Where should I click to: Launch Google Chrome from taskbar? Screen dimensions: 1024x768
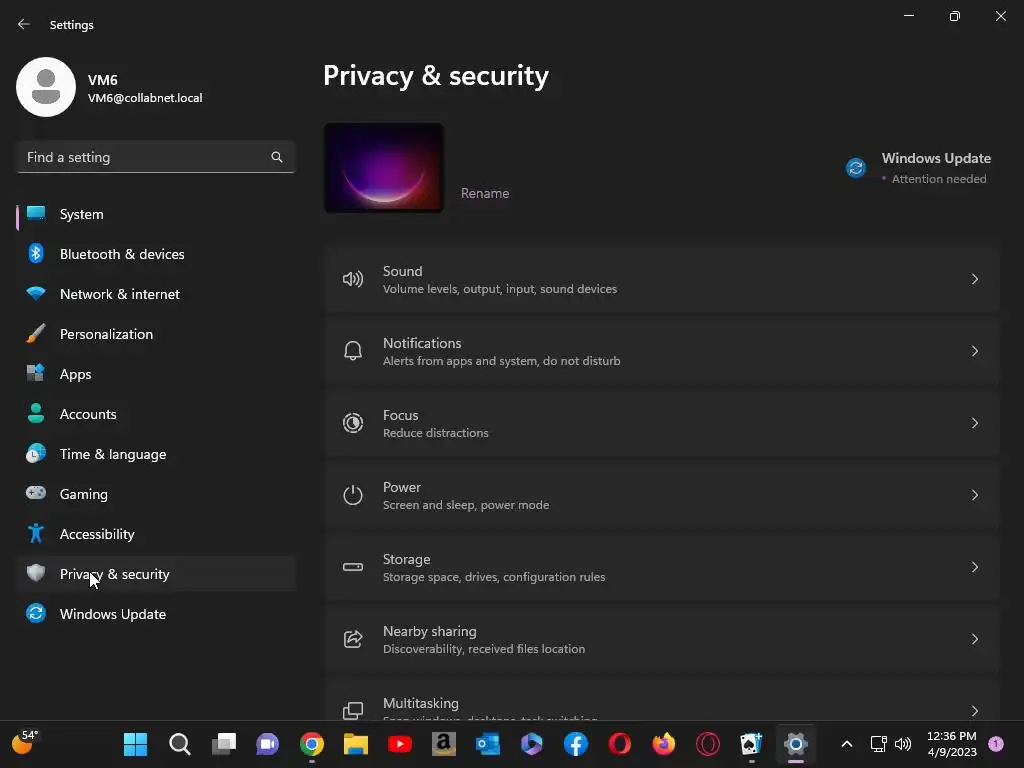coord(312,744)
